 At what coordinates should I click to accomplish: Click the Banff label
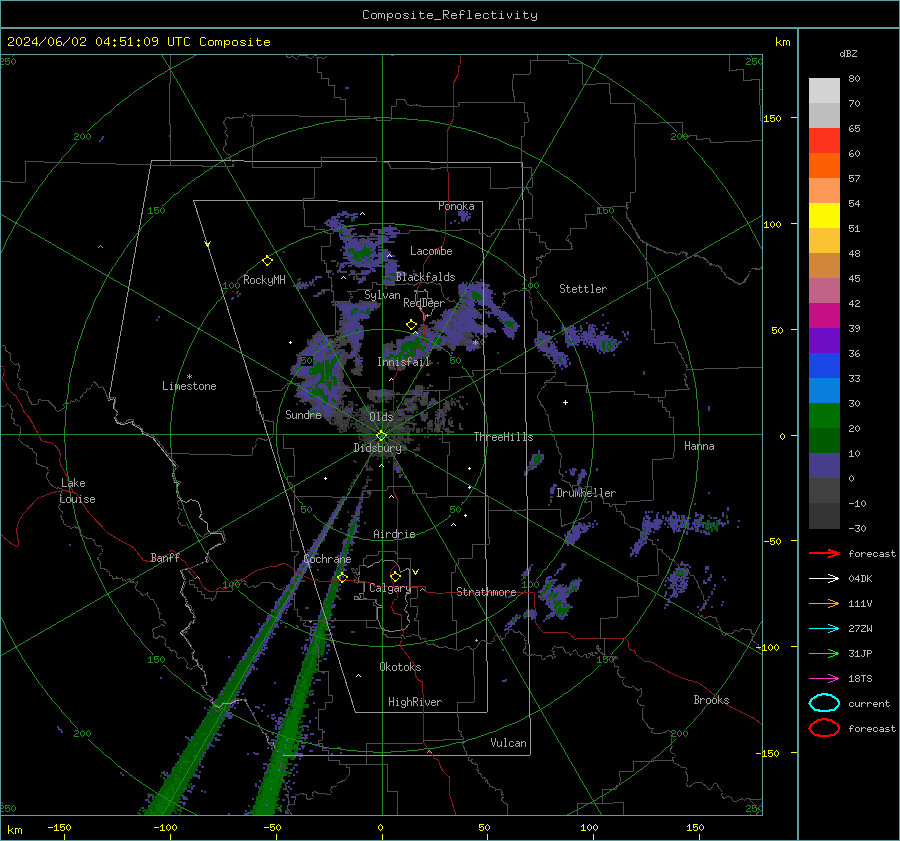(x=165, y=557)
